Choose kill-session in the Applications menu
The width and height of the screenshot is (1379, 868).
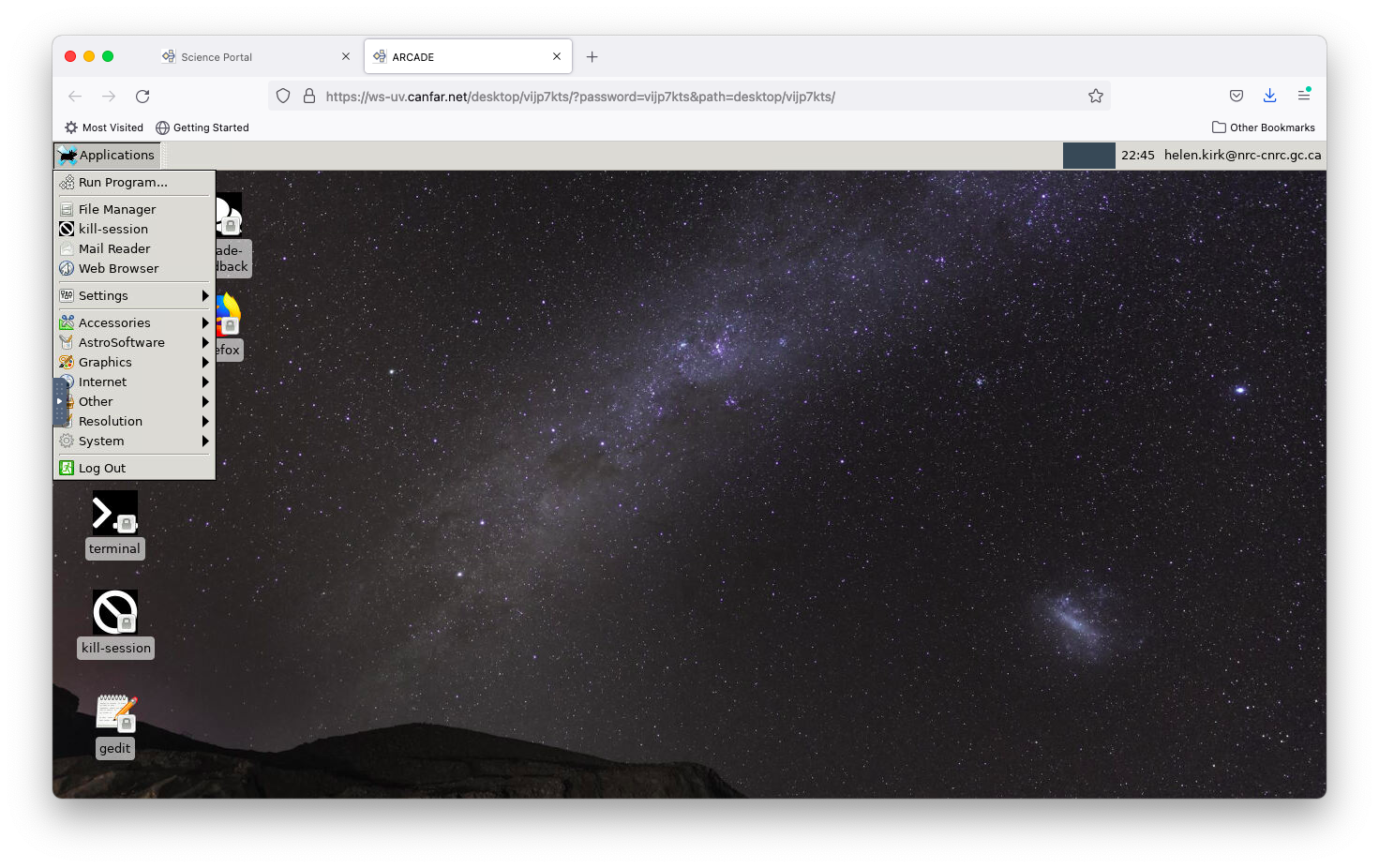pos(133,229)
